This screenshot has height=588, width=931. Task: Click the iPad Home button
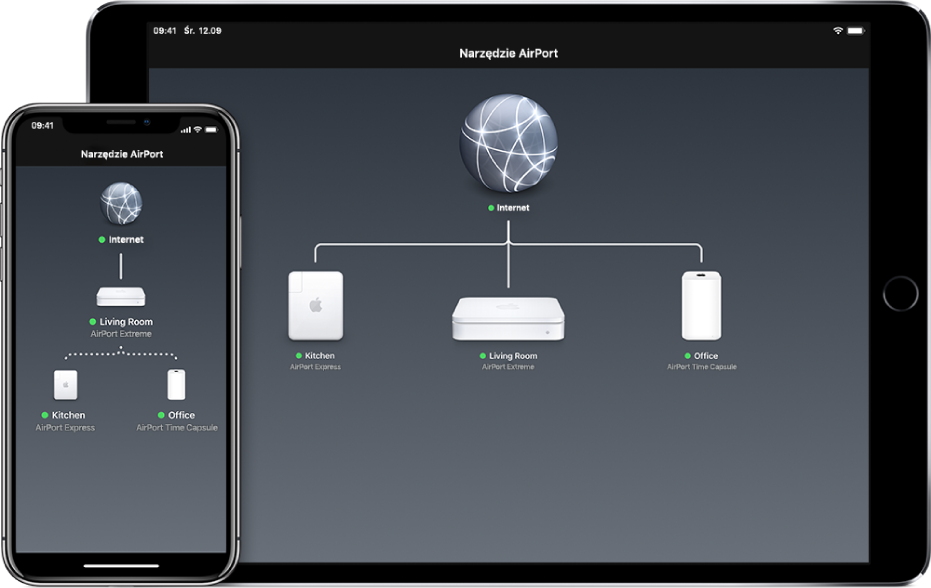[900, 293]
